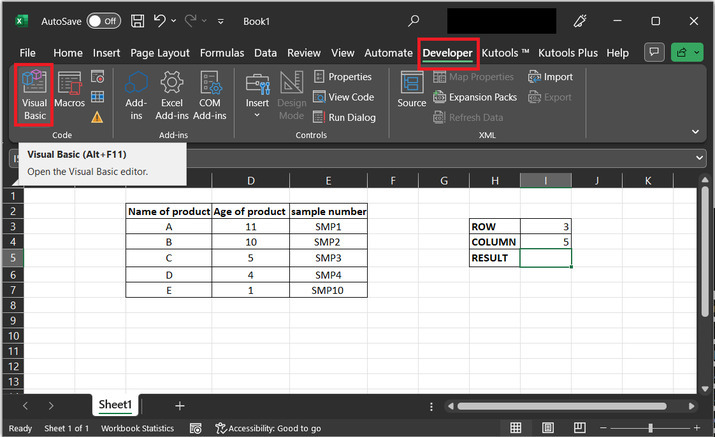The image size is (715, 437).
Task: Click Expansion Packs button
Action: tap(475, 97)
